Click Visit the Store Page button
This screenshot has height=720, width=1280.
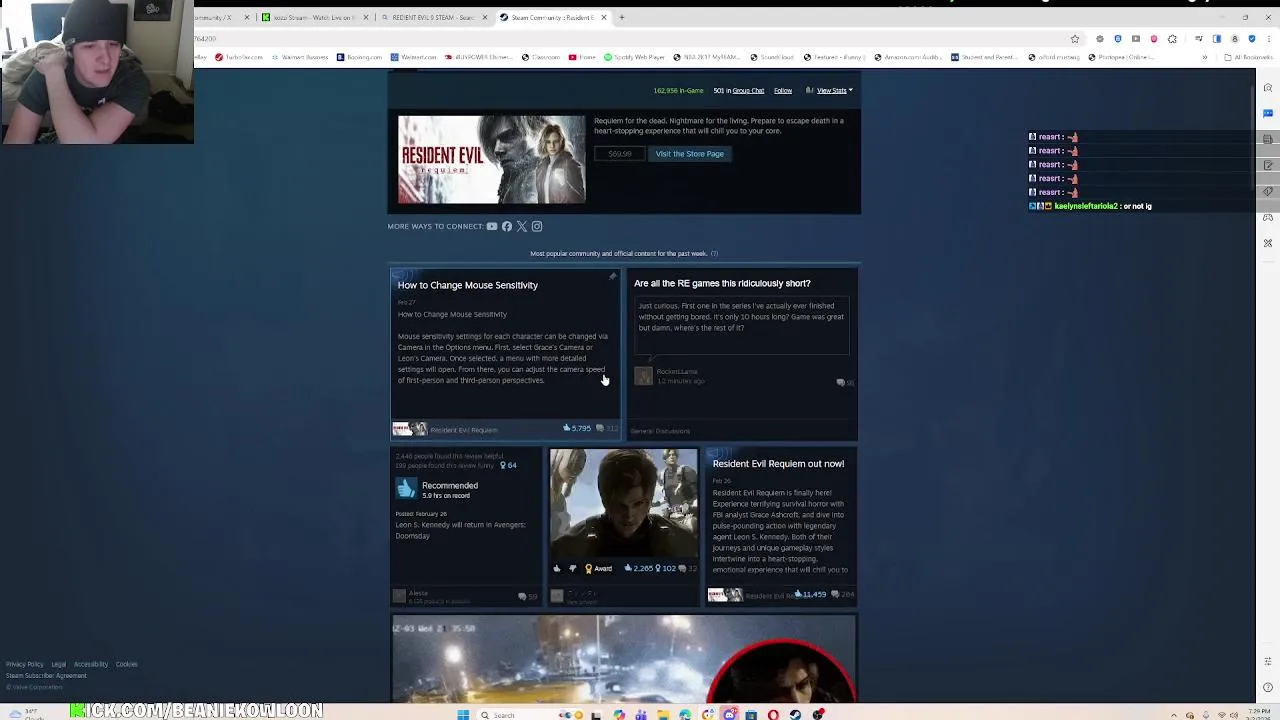click(x=689, y=154)
